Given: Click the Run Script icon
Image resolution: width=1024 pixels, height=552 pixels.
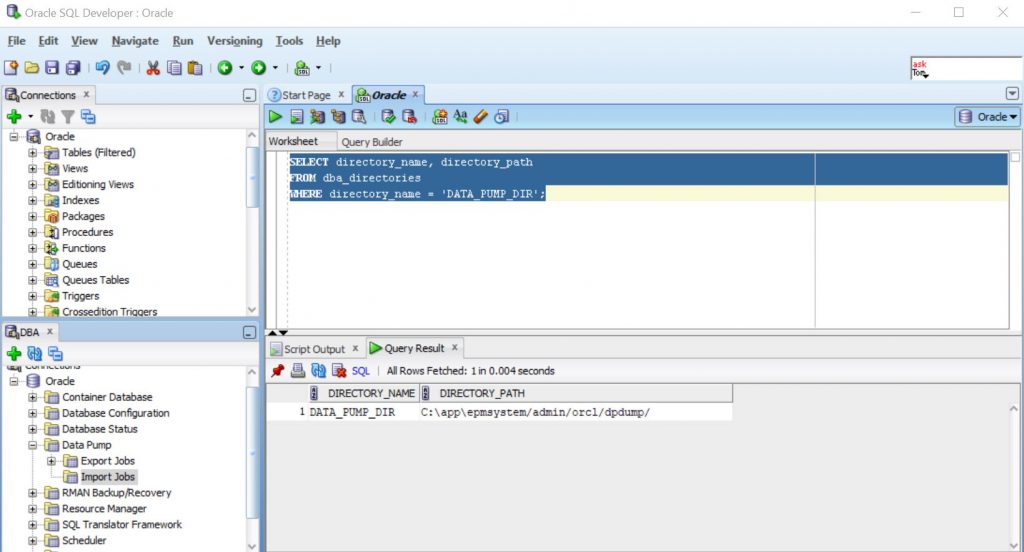Looking at the screenshot, I should click(x=296, y=117).
